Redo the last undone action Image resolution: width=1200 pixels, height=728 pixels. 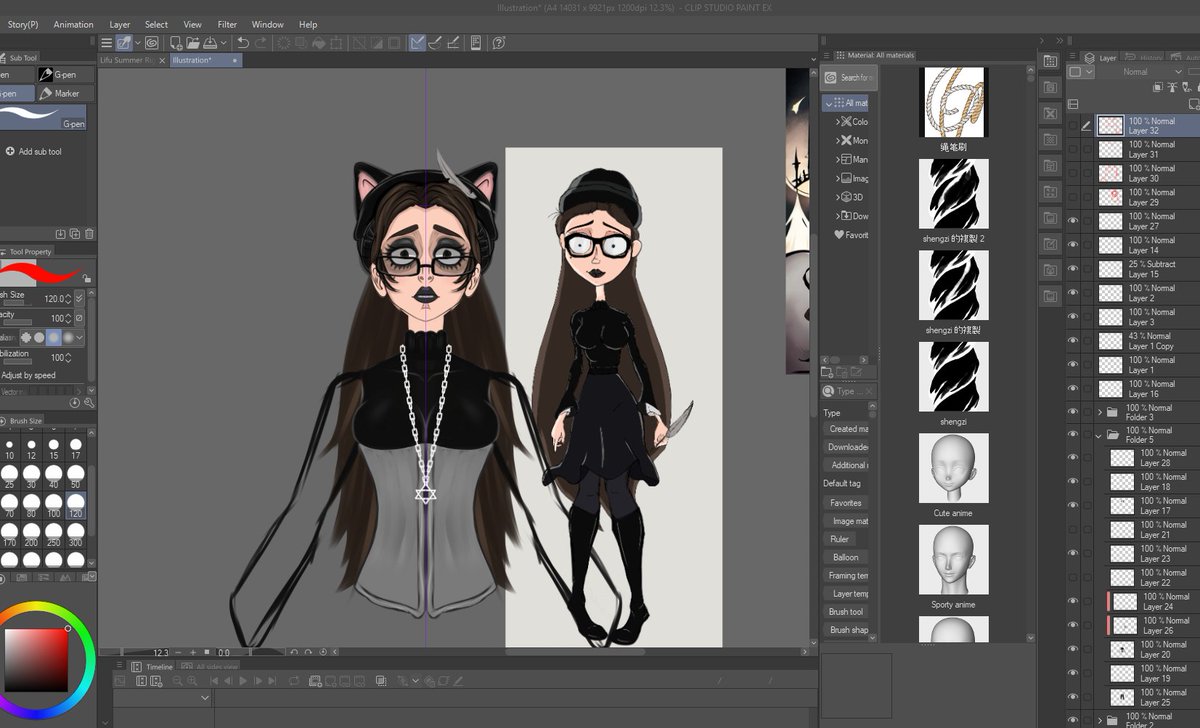click(260, 43)
